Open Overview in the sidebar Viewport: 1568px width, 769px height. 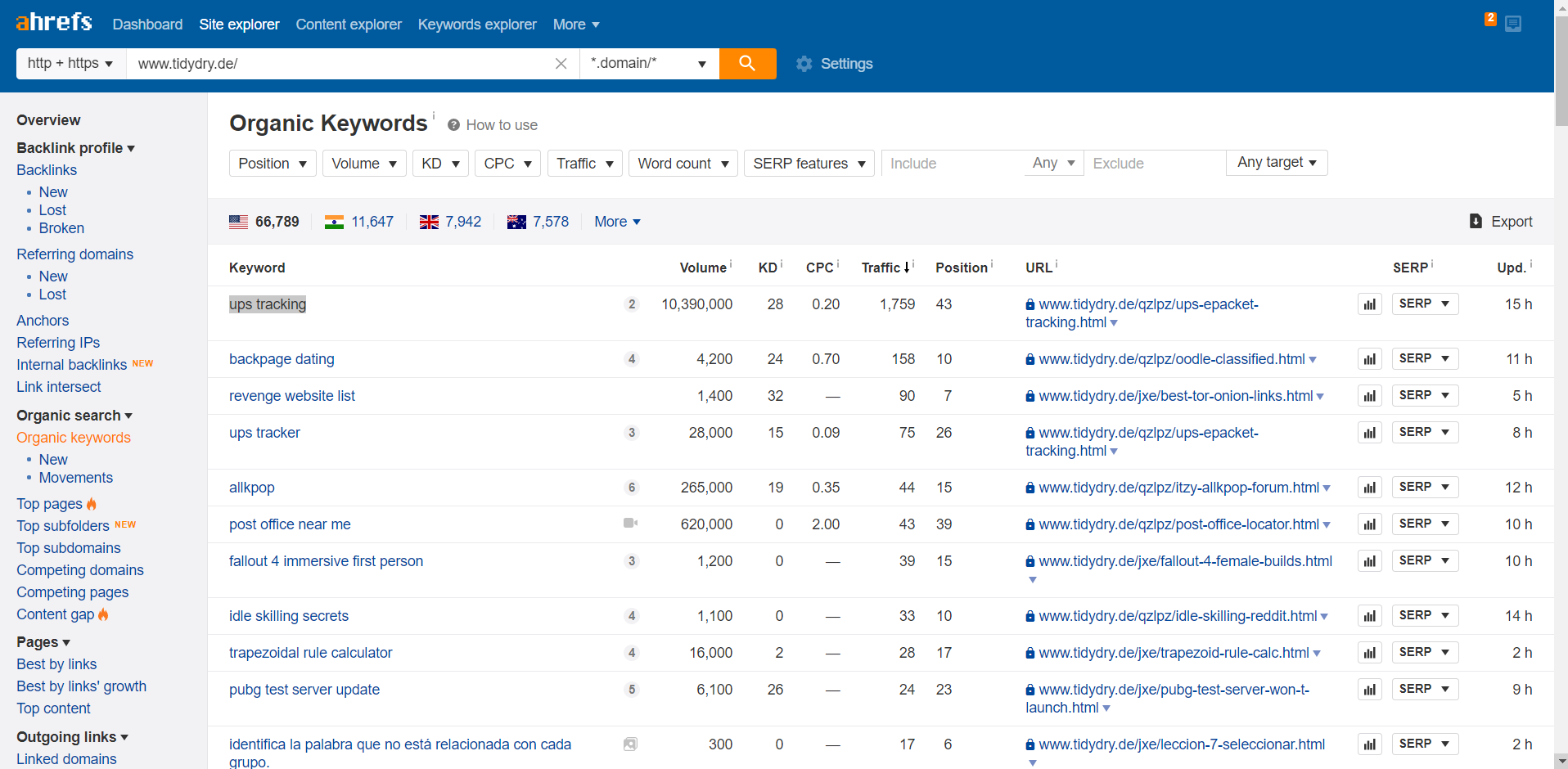(x=48, y=120)
